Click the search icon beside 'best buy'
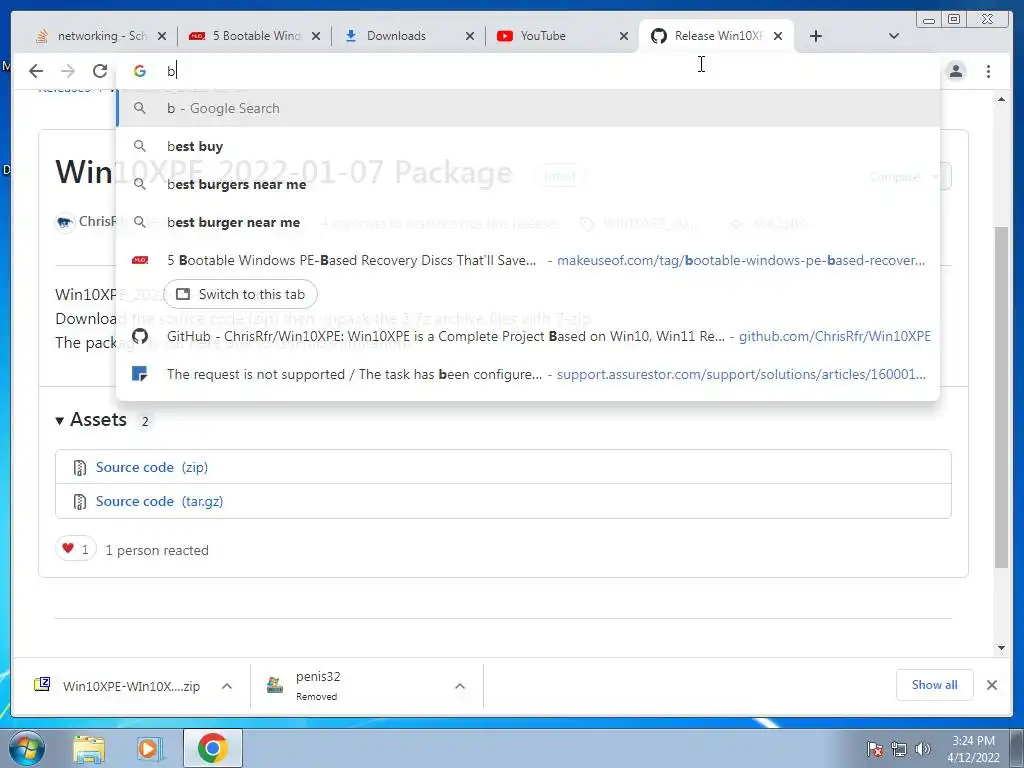 pos(140,146)
